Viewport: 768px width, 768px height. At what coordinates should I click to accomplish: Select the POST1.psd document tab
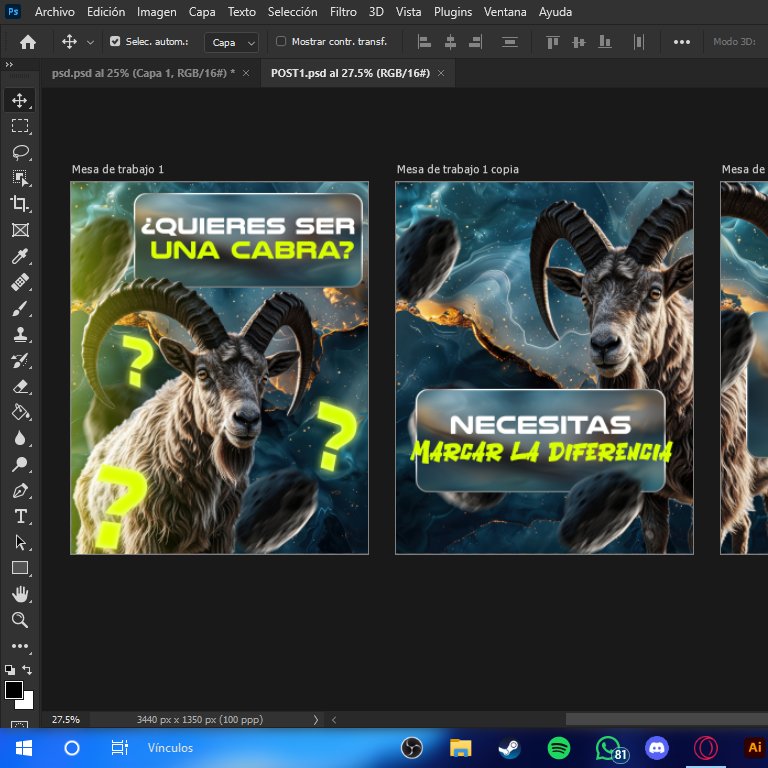[350, 73]
